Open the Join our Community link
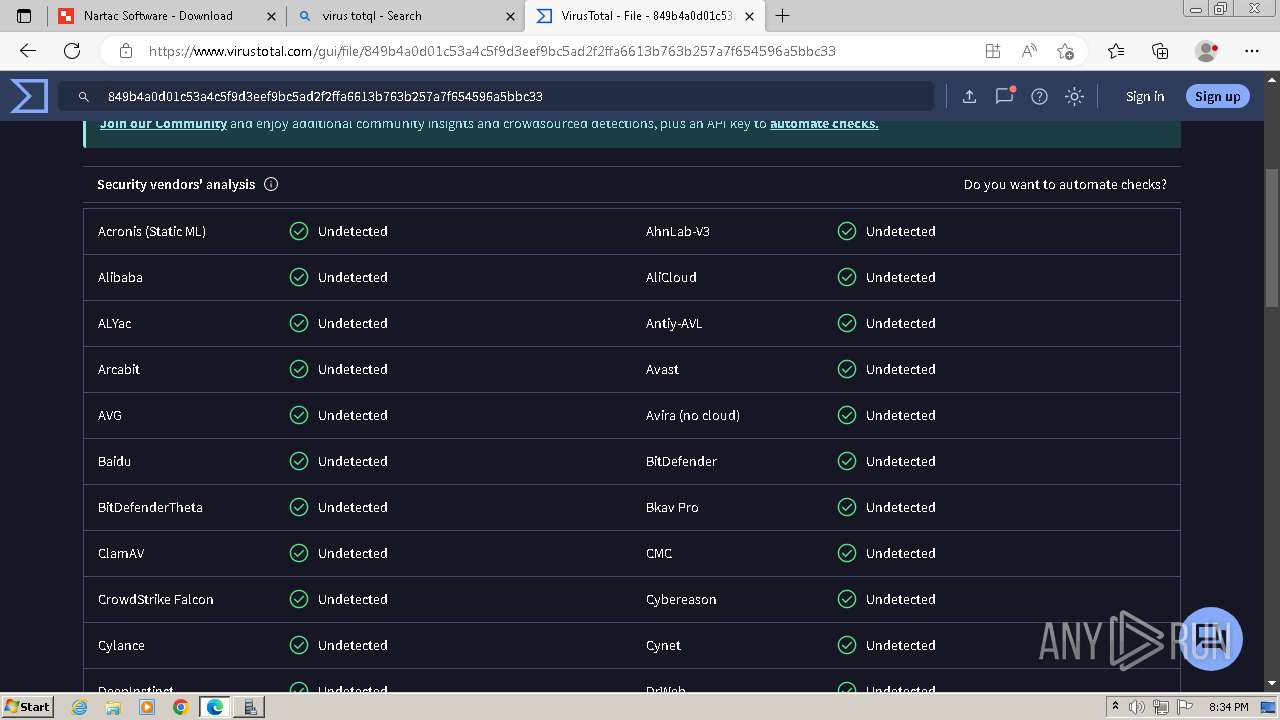Screen dimensions: 1280x720 163,124
